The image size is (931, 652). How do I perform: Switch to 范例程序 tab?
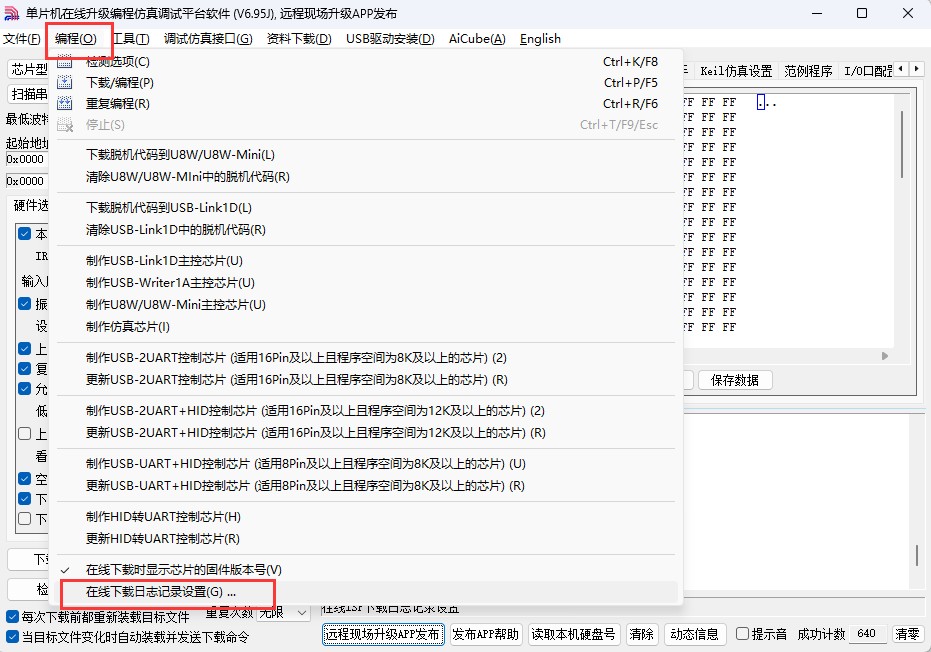pyautogui.click(x=808, y=71)
